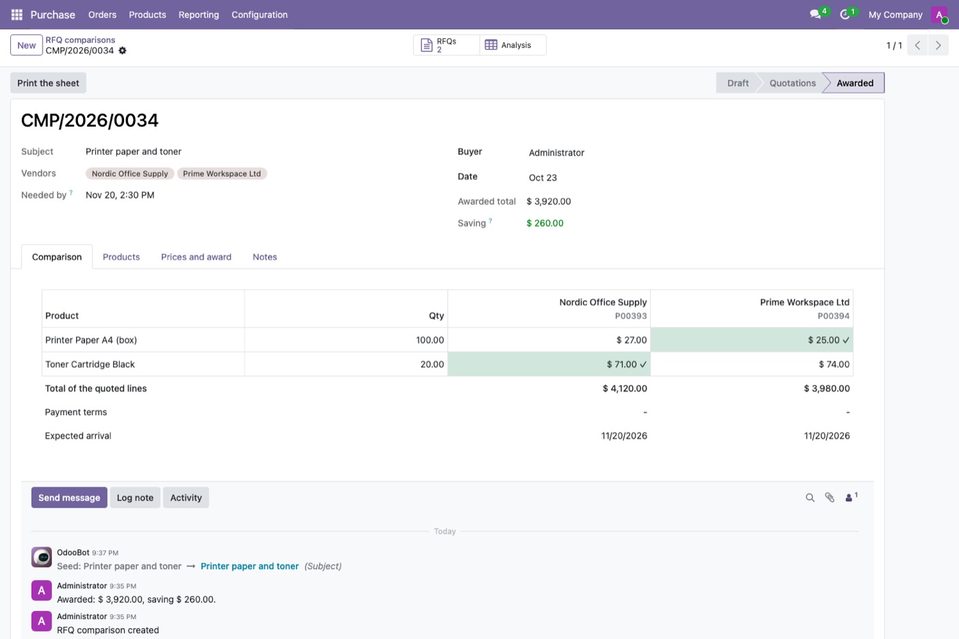Click the Nordic Office Supply vendor tag

[x=130, y=174]
